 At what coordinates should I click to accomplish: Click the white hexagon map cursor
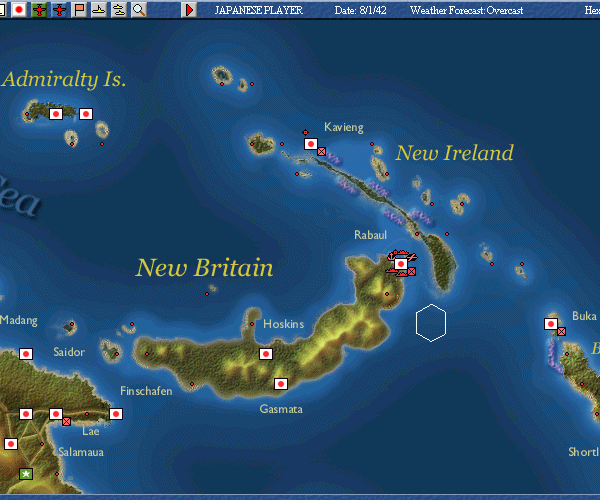coord(431,323)
